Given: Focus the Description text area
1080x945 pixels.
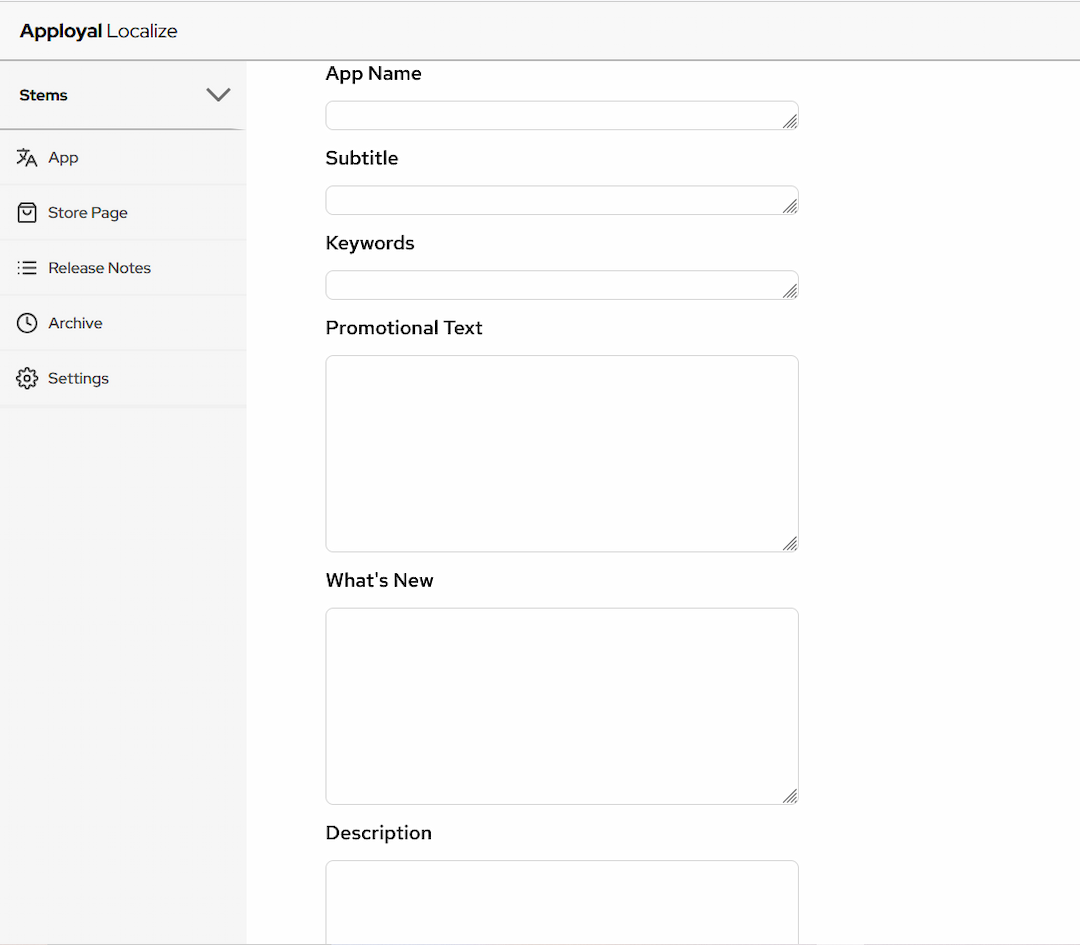Looking at the screenshot, I should pos(561,900).
